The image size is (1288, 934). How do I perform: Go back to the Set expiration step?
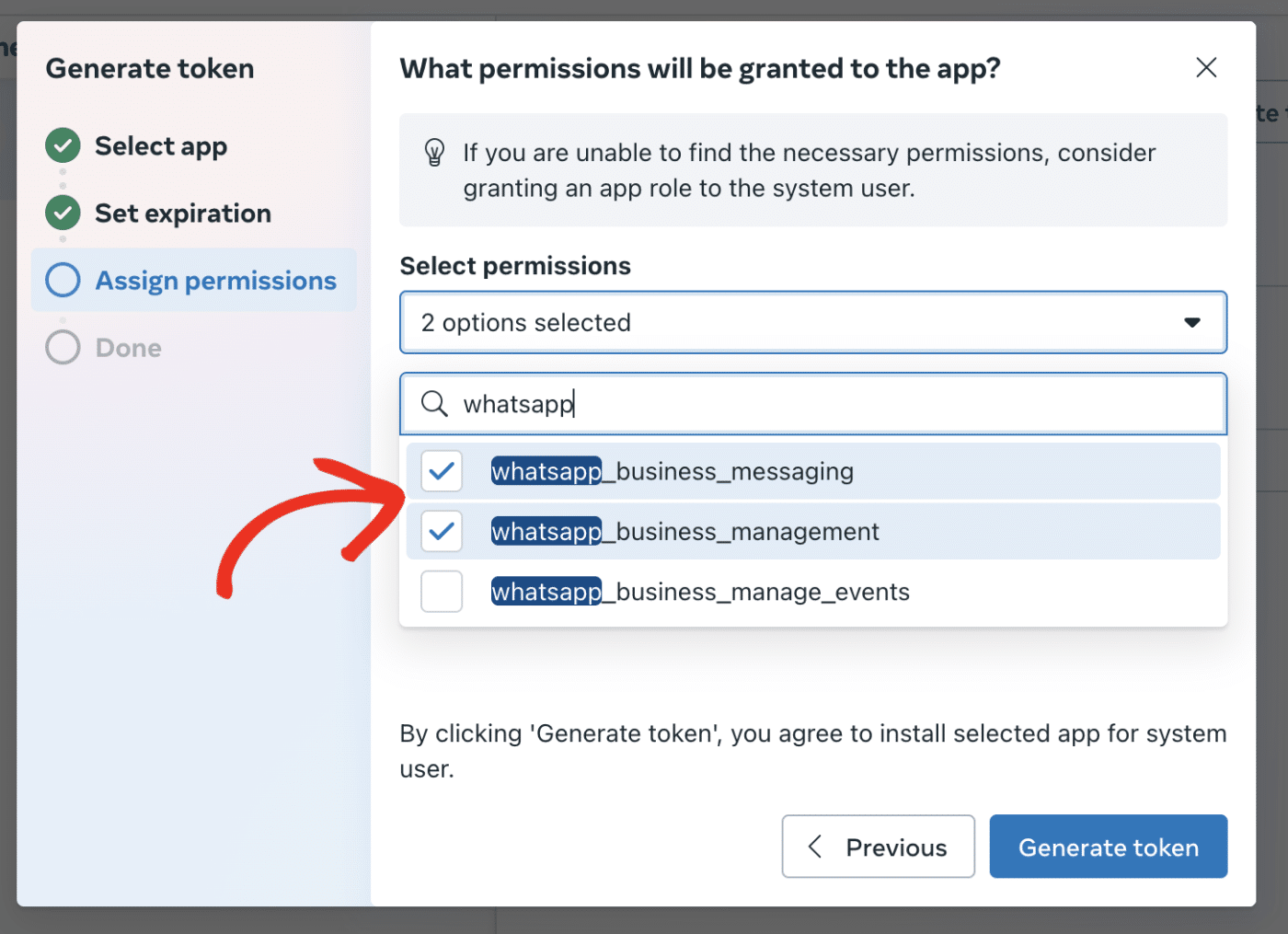(182, 213)
